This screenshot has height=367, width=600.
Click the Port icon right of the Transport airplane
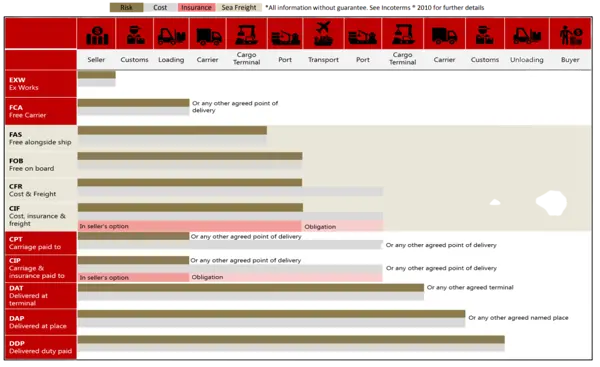point(362,38)
